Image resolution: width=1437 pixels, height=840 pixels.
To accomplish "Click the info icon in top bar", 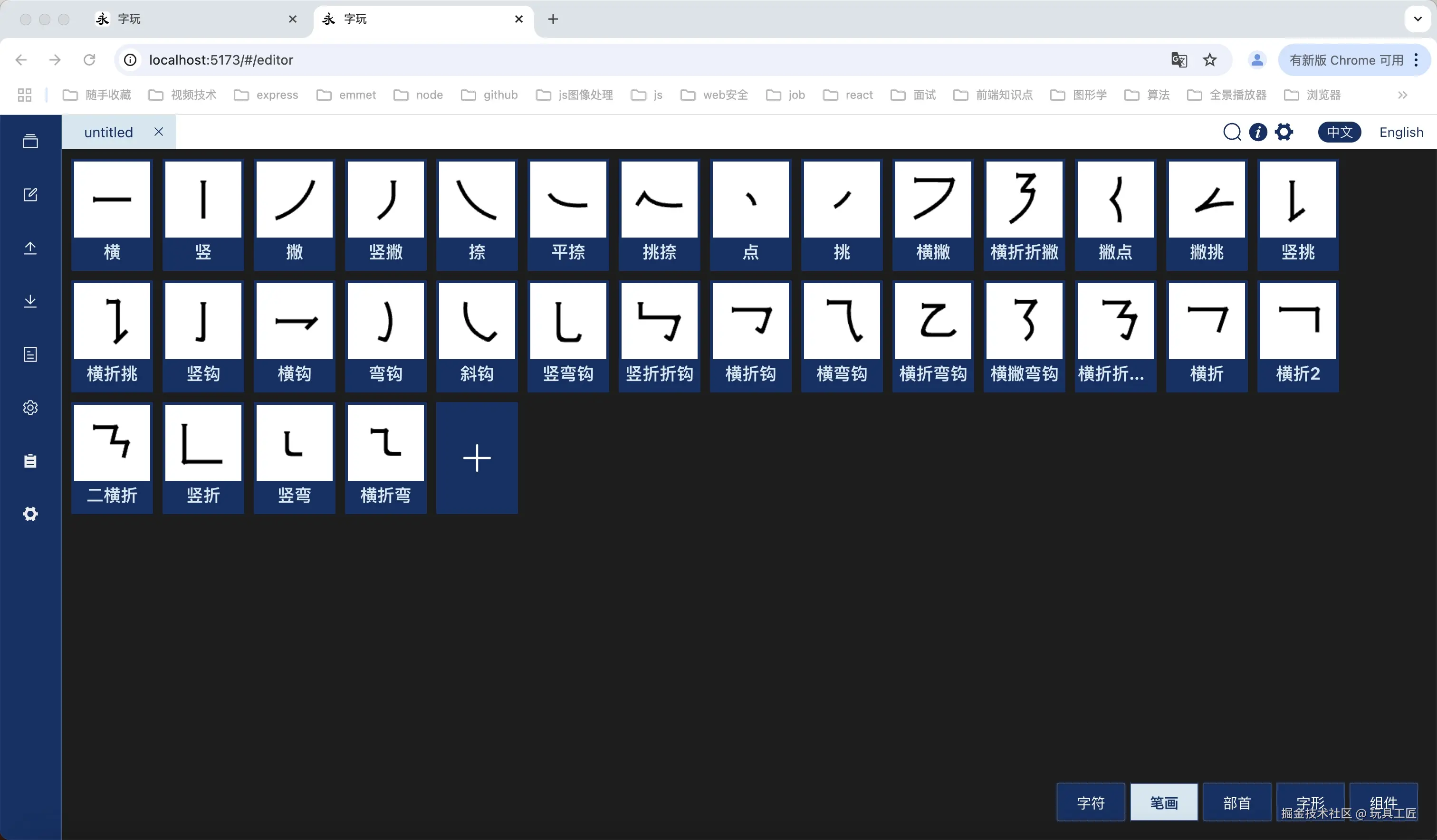I will click(1258, 132).
